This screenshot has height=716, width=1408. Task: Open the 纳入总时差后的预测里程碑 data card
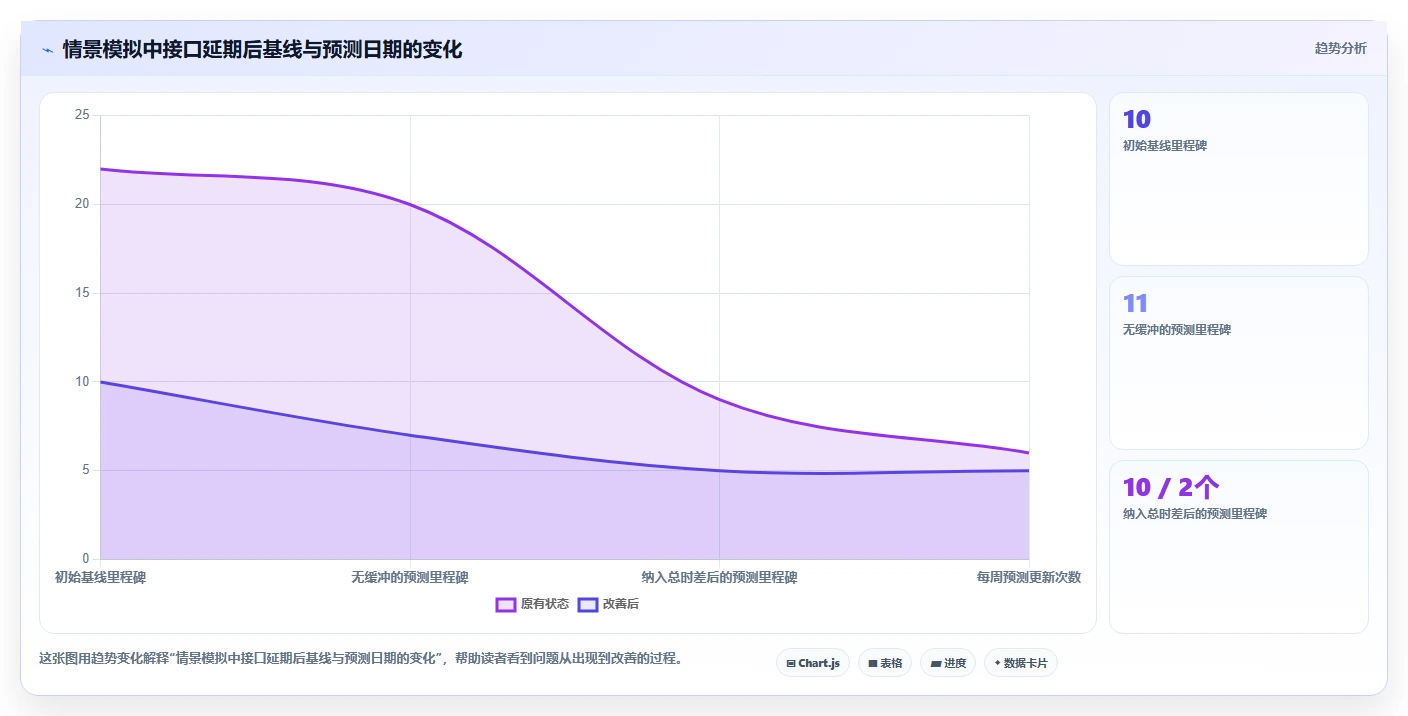point(1238,547)
